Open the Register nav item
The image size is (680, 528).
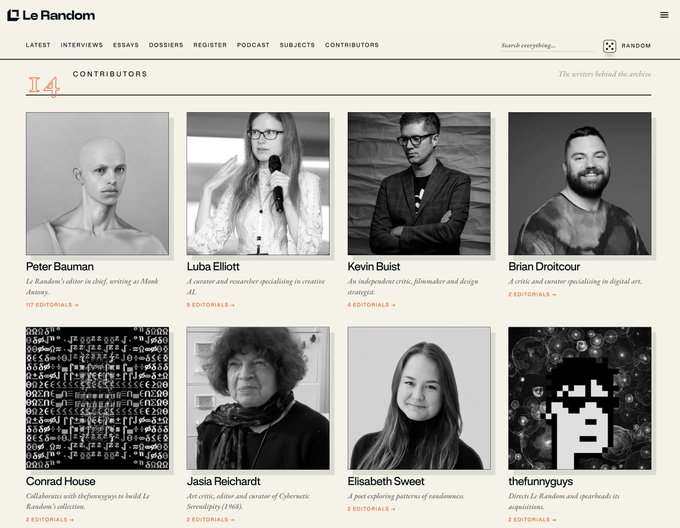(x=210, y=45)
